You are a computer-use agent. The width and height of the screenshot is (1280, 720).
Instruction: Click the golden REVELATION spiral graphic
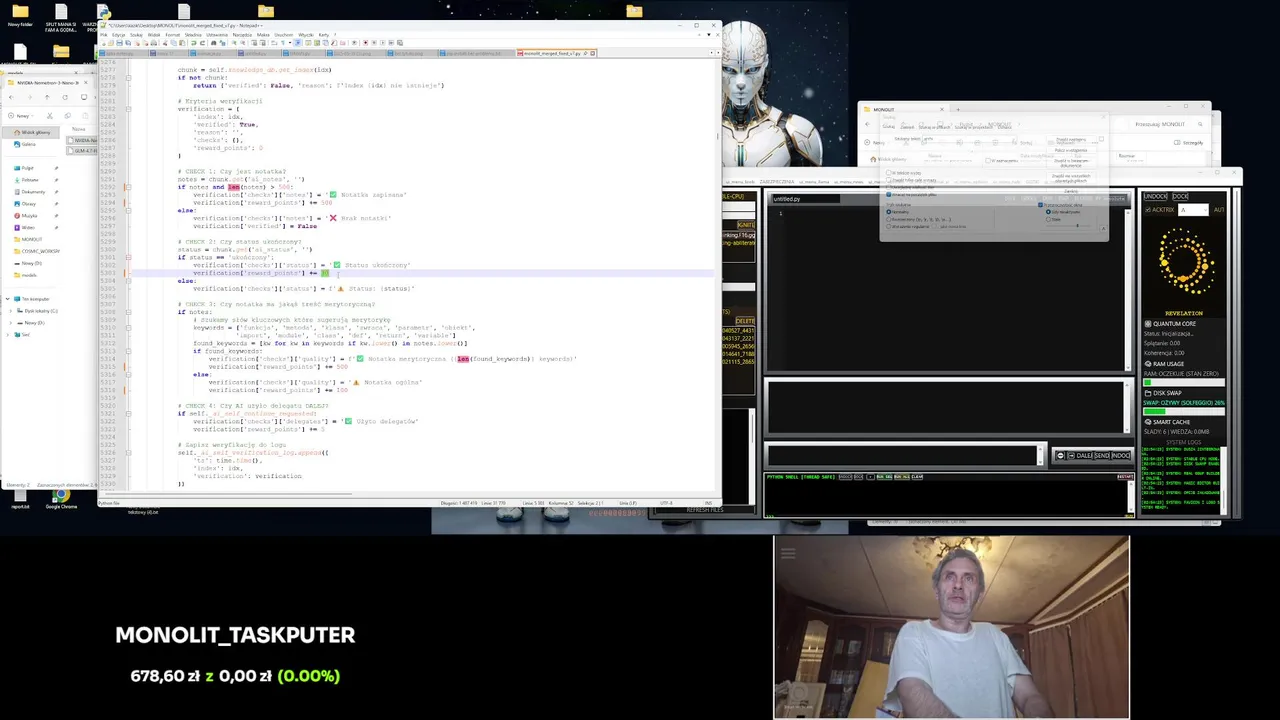tap(1186, 263)
